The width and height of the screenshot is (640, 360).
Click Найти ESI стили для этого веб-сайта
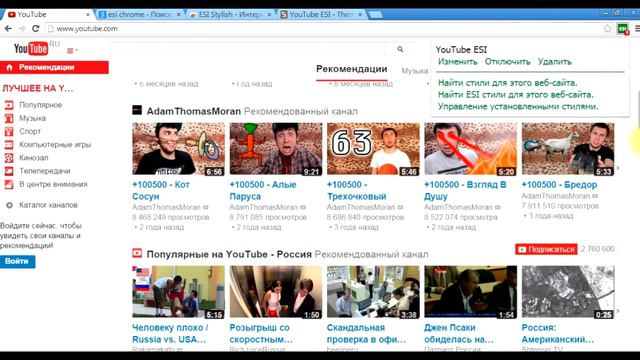516,94
